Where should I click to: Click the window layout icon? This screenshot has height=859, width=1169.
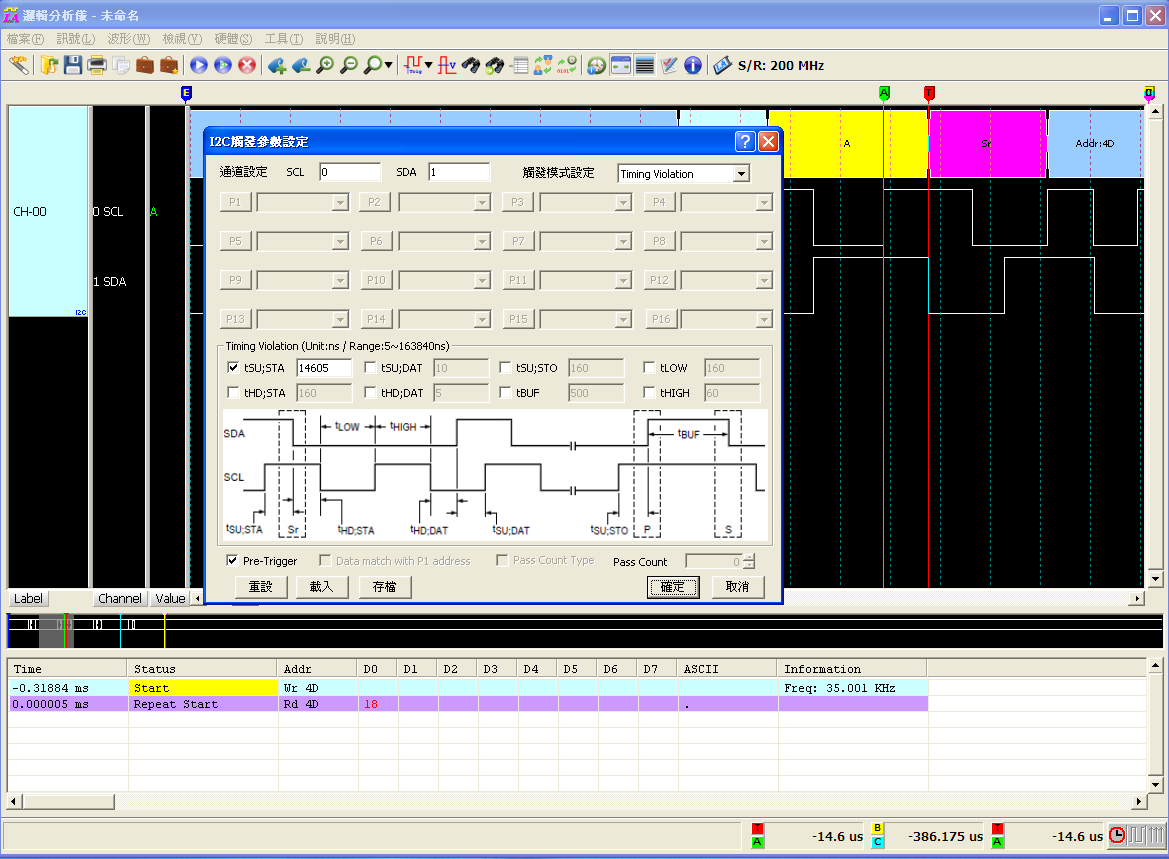click(x=620, y=66)
